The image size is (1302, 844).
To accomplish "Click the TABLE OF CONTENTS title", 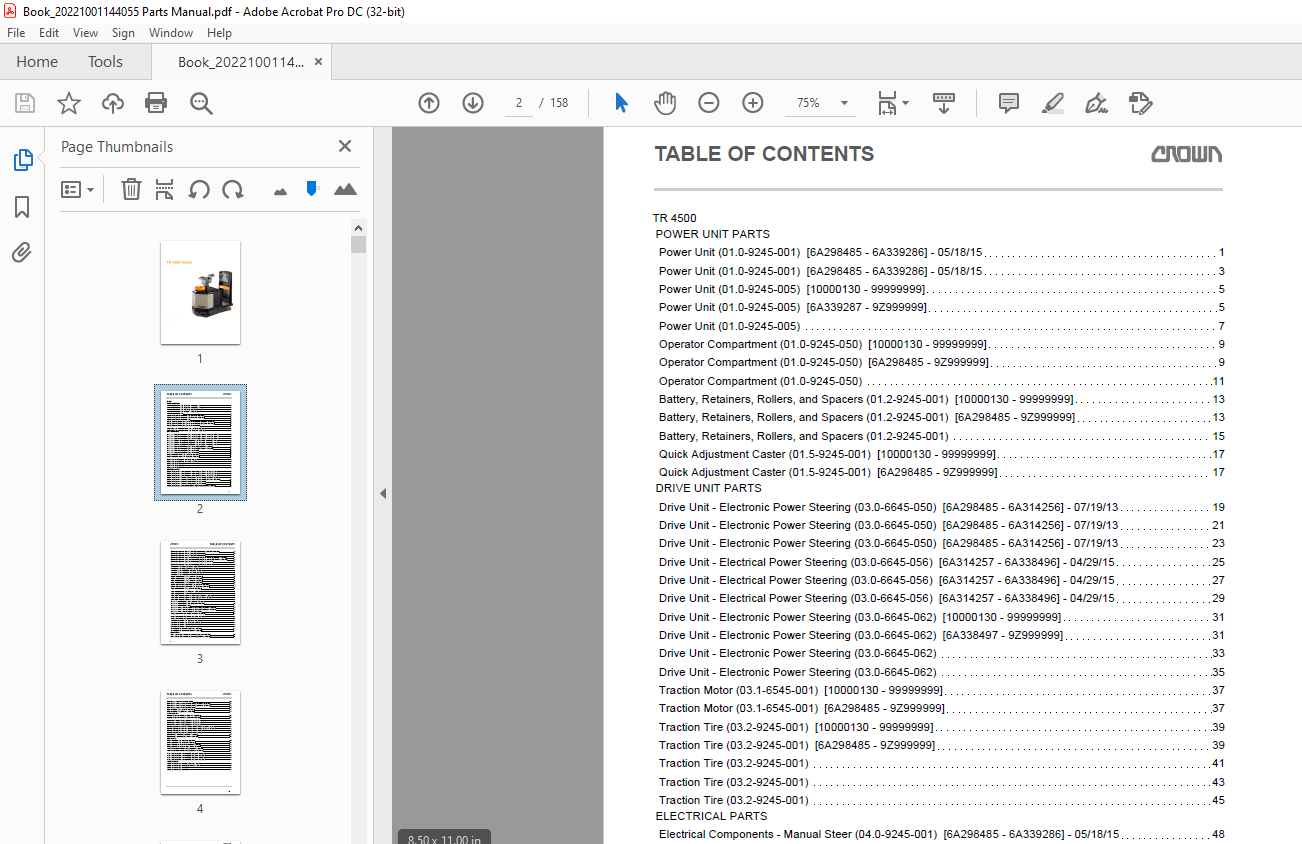I will [764, 154].
